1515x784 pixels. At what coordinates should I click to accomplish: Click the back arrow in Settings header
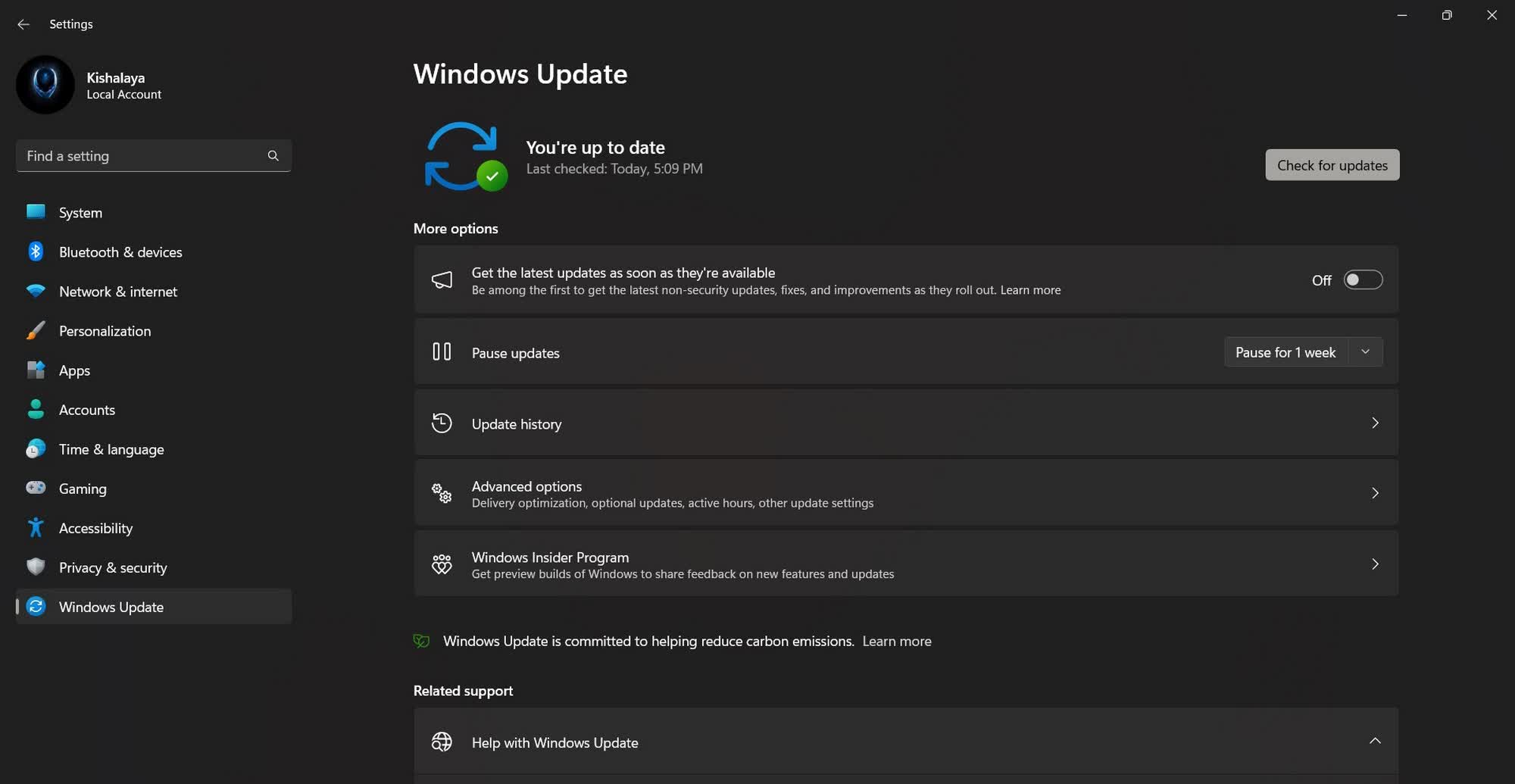(x=23, y=24)
